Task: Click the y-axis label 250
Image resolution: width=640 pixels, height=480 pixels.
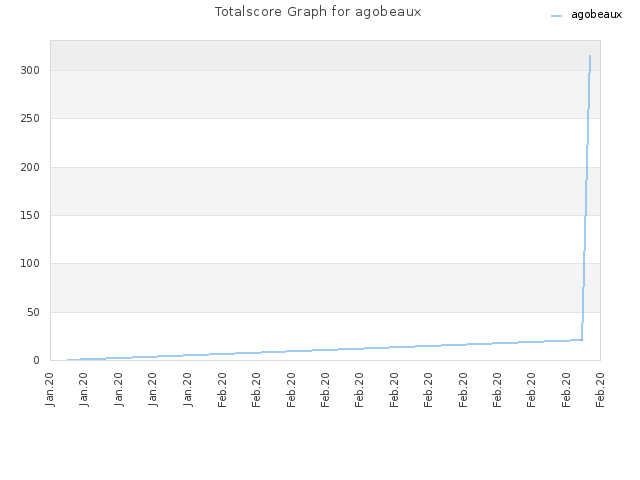Action: pyautogui.click(x=30, y=119)
